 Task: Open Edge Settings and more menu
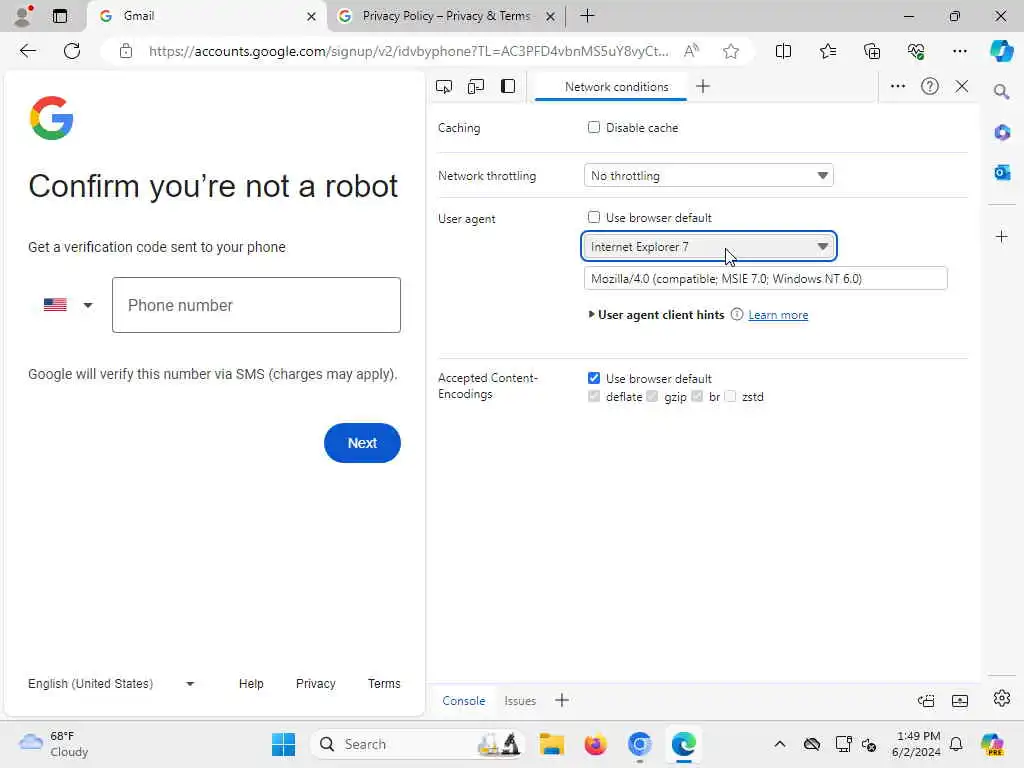pyautogui.click(x=959, y=51)
